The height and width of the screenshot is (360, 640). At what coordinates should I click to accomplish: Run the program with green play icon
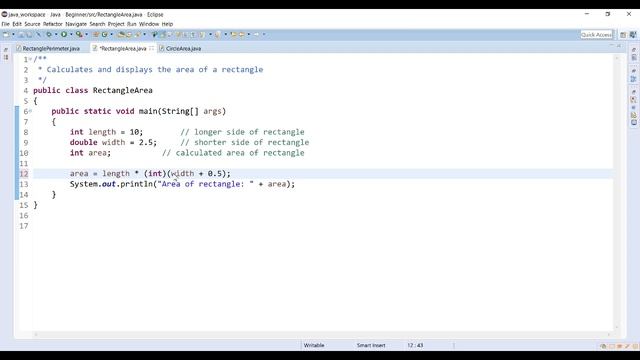point(64,35)
